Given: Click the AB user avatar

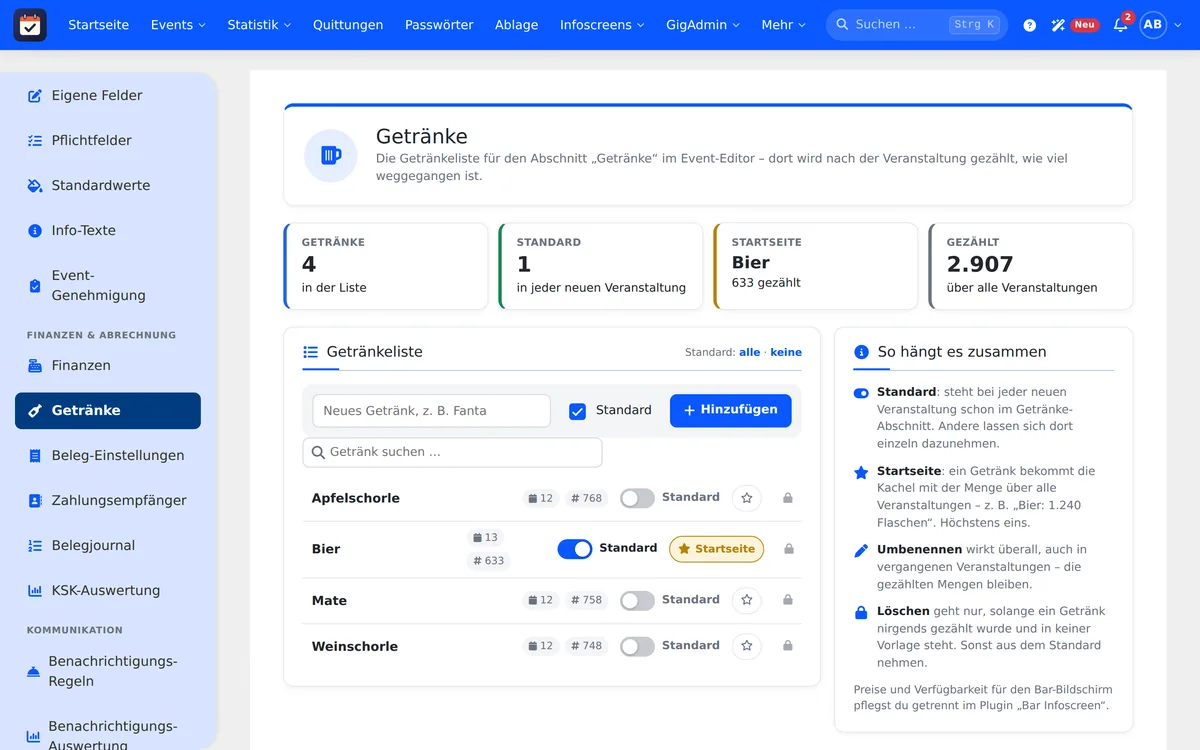Looking at the screenshot, I should [1153, 25].
